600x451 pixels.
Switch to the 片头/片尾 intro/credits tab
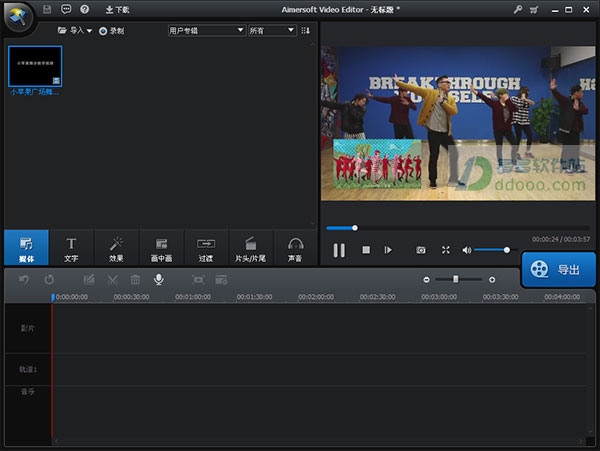[x=251, y=248]
